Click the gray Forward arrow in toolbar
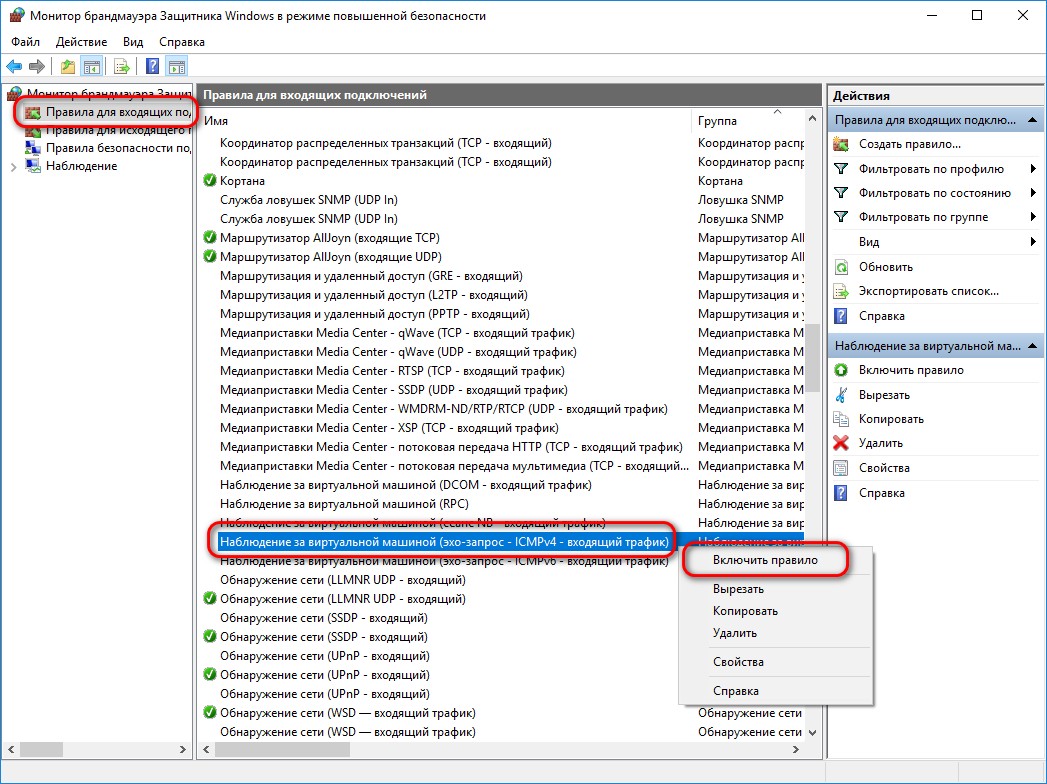This screenshot has width=1047, height=784. pos(37,66)
